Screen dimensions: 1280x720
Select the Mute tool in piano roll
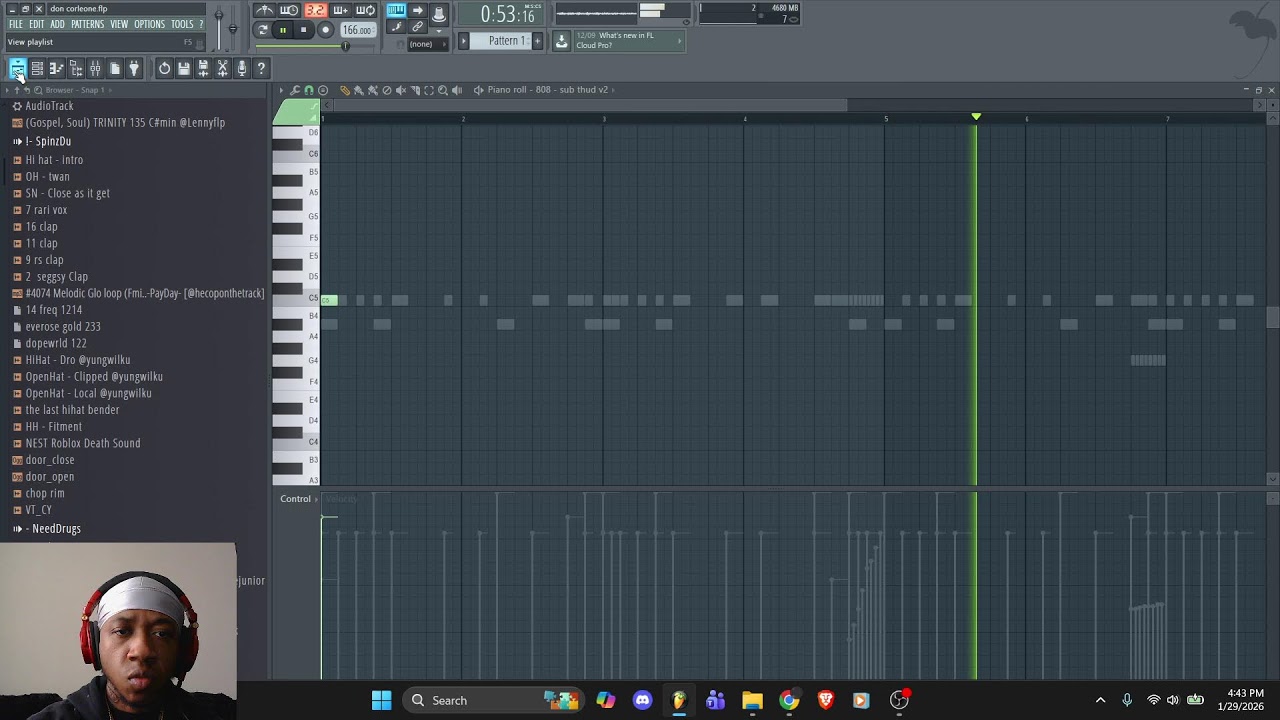401,90
